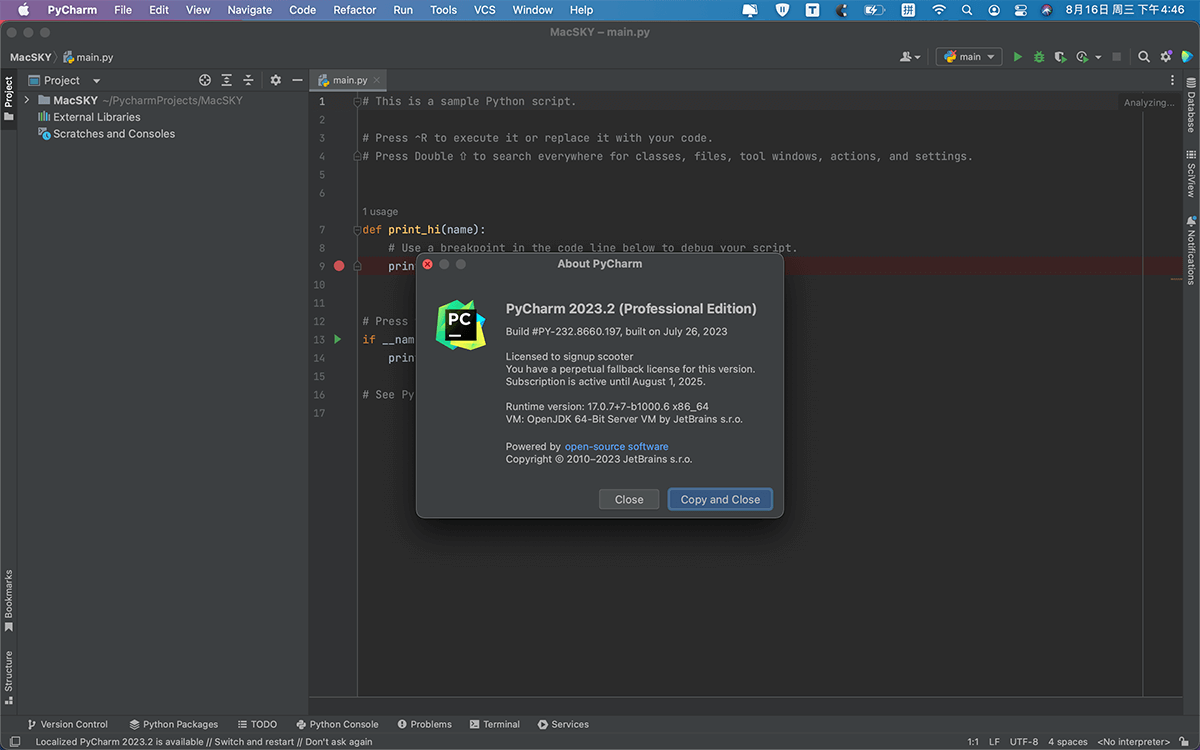The image size is (1200, 750).
Task: Click the battery status icon
Action: 873,10
